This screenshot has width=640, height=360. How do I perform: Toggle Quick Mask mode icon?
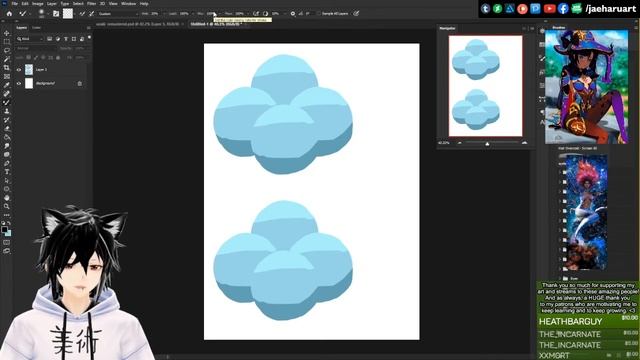coord(7,242)
